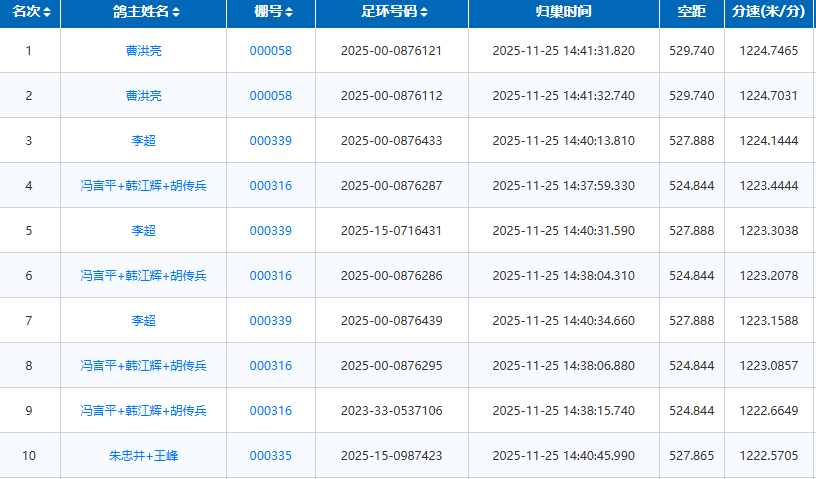Open owner 曹洪亮 in rank 1 row
Viewport: 816px width, 479px height.
143,51
